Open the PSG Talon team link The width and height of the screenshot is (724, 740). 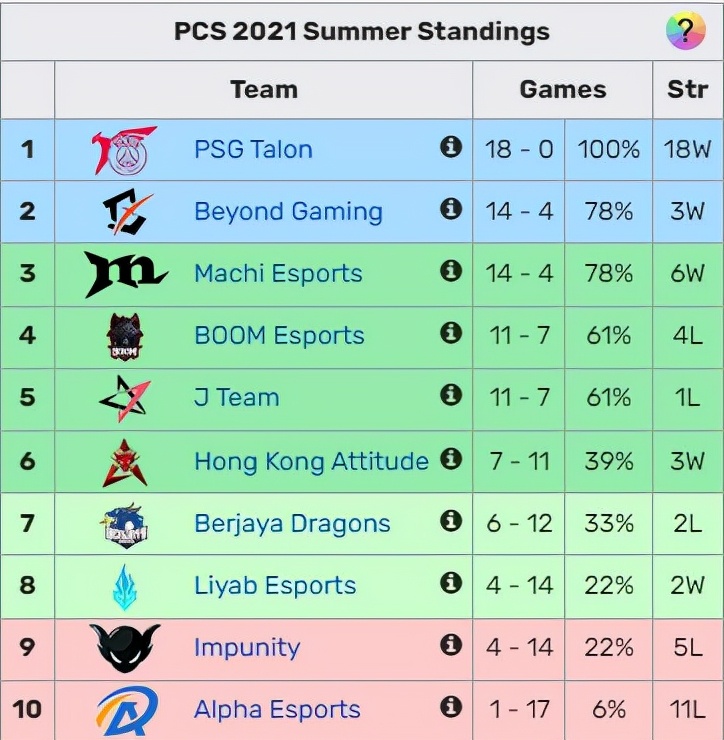pos(253,150)
